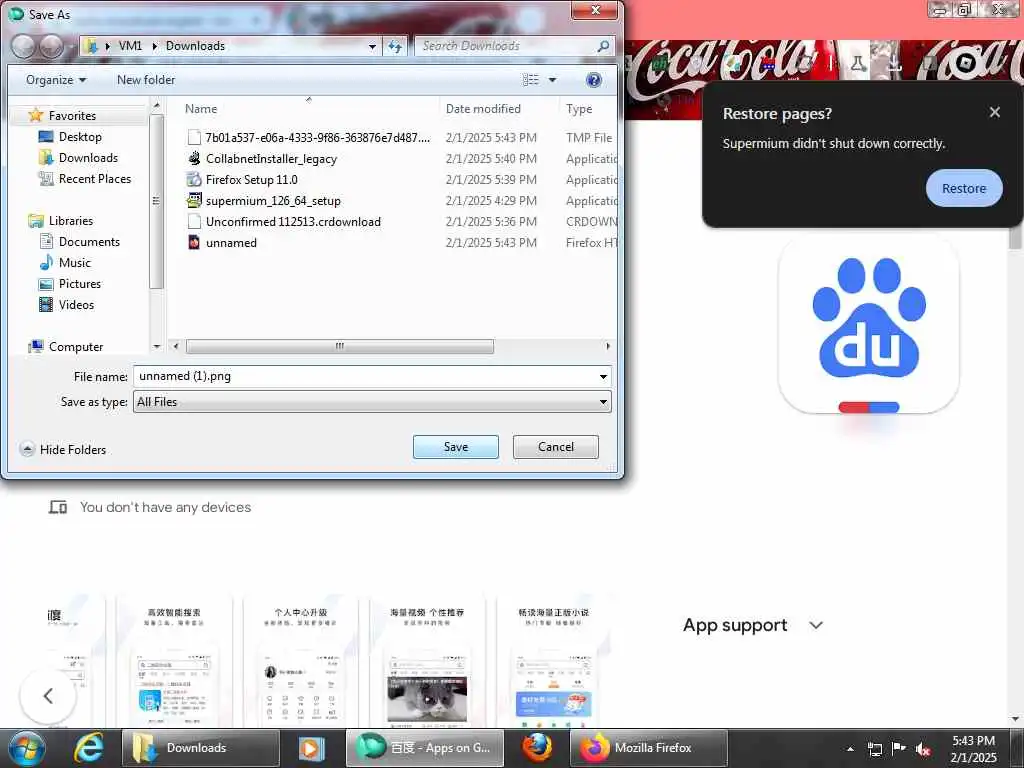Click Restore in the Restore pages popup
The width and height of the screenshot is (1024, 768).
coord(963,188)
